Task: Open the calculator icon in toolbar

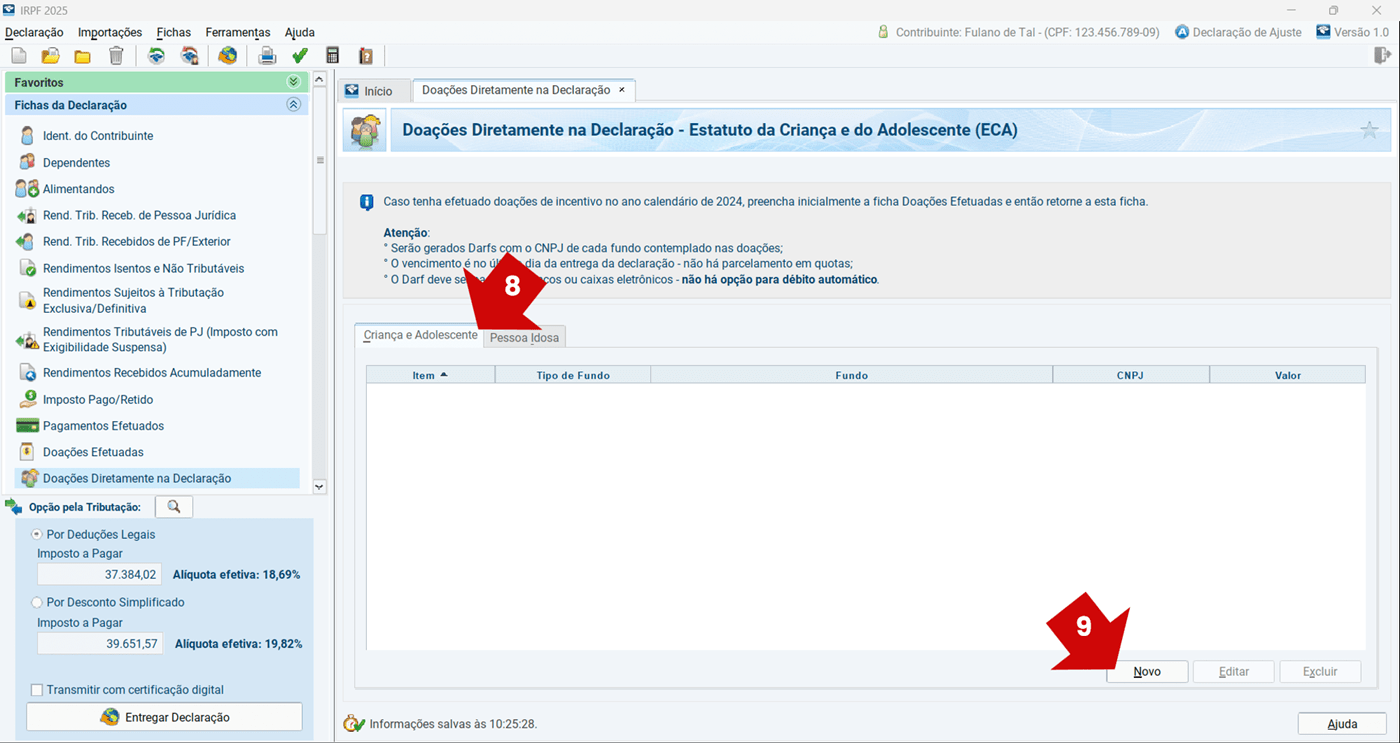Action: (333, 56)
